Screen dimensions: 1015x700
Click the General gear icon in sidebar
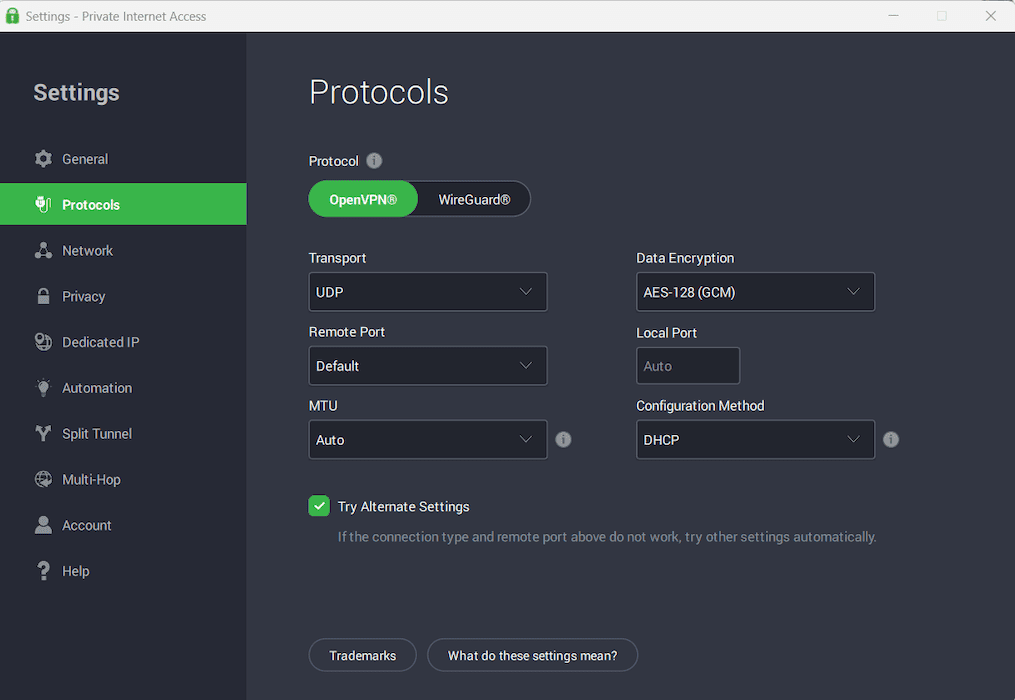pyautogui.click(x=44, y=158)
